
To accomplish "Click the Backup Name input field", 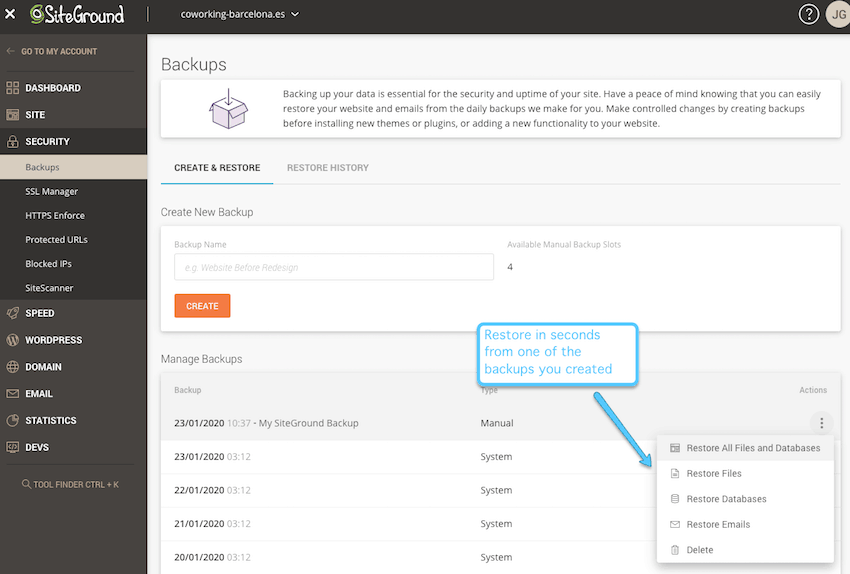I will 333,267.
